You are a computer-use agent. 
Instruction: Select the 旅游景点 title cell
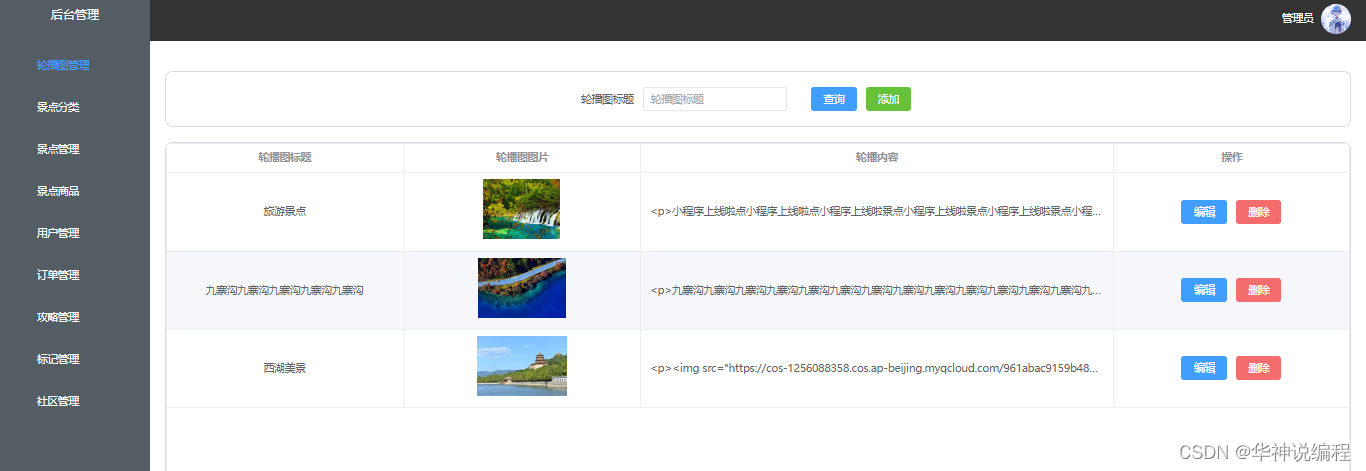click(285, 212)
